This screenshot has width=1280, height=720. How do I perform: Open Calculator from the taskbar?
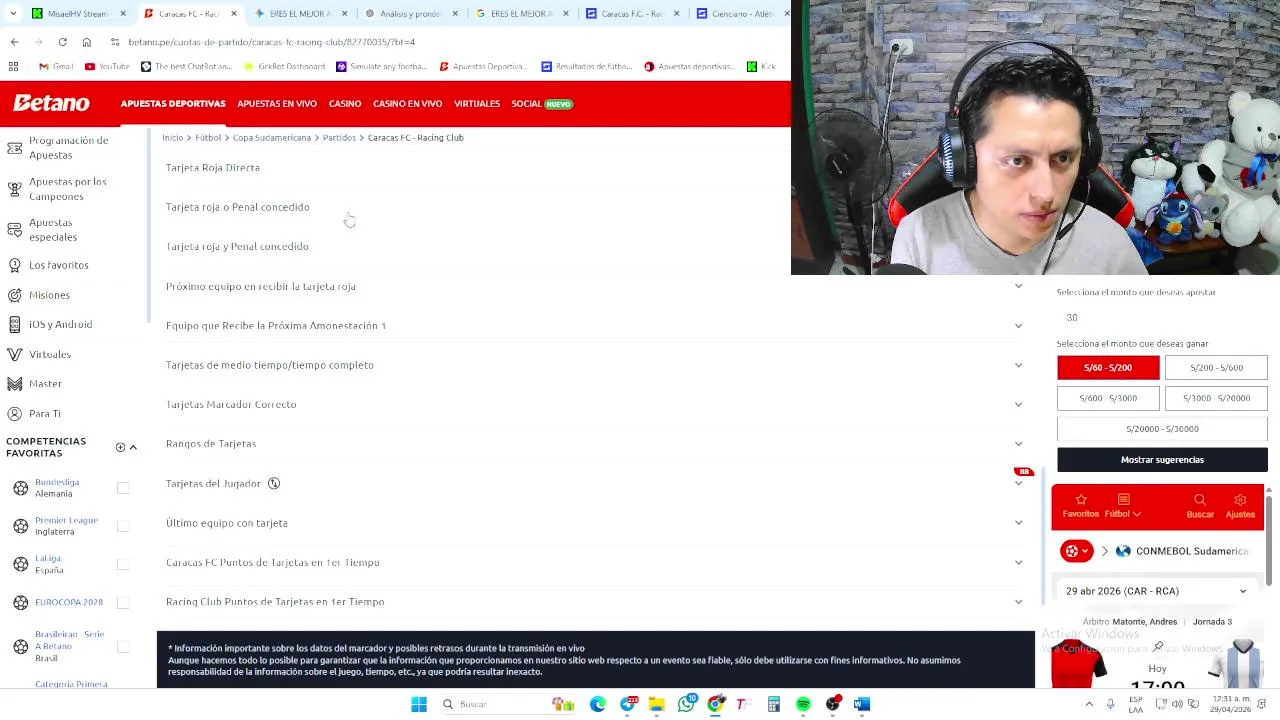(x=774, y=704)
